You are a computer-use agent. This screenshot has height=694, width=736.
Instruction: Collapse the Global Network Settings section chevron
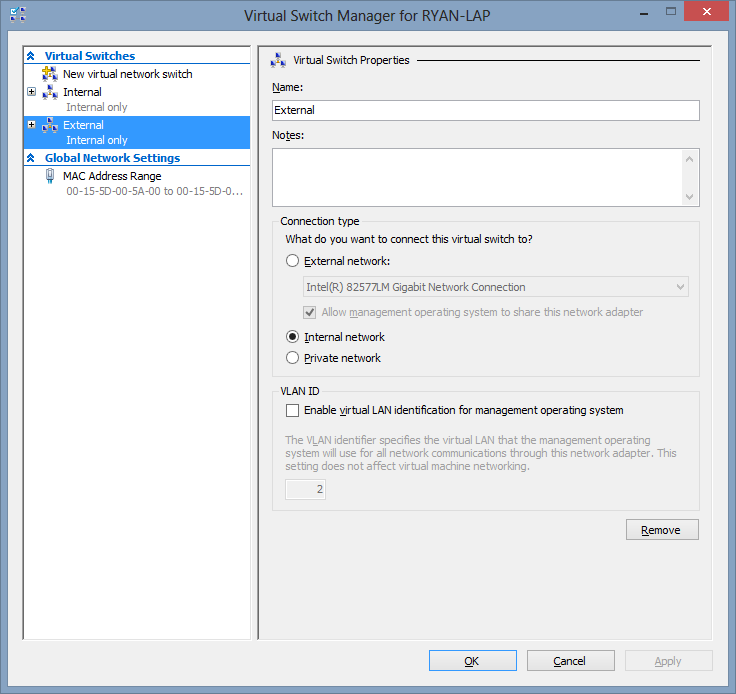pyautogui.click(x=31, y=158)
